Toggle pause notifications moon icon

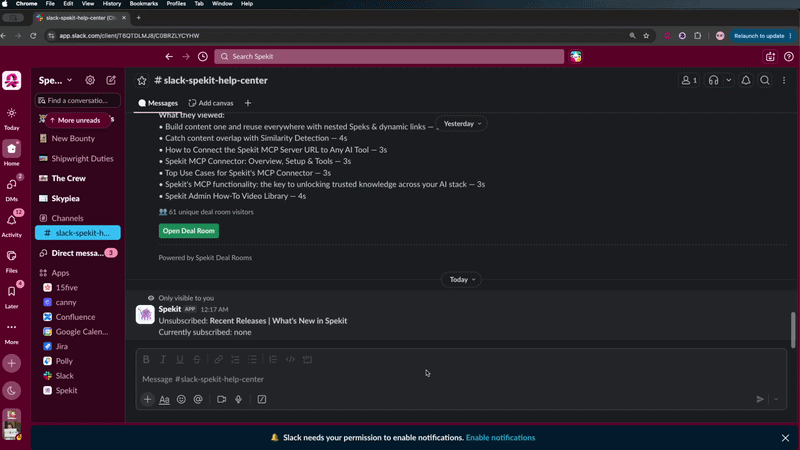pyautogui.click(x=11, y=391)
